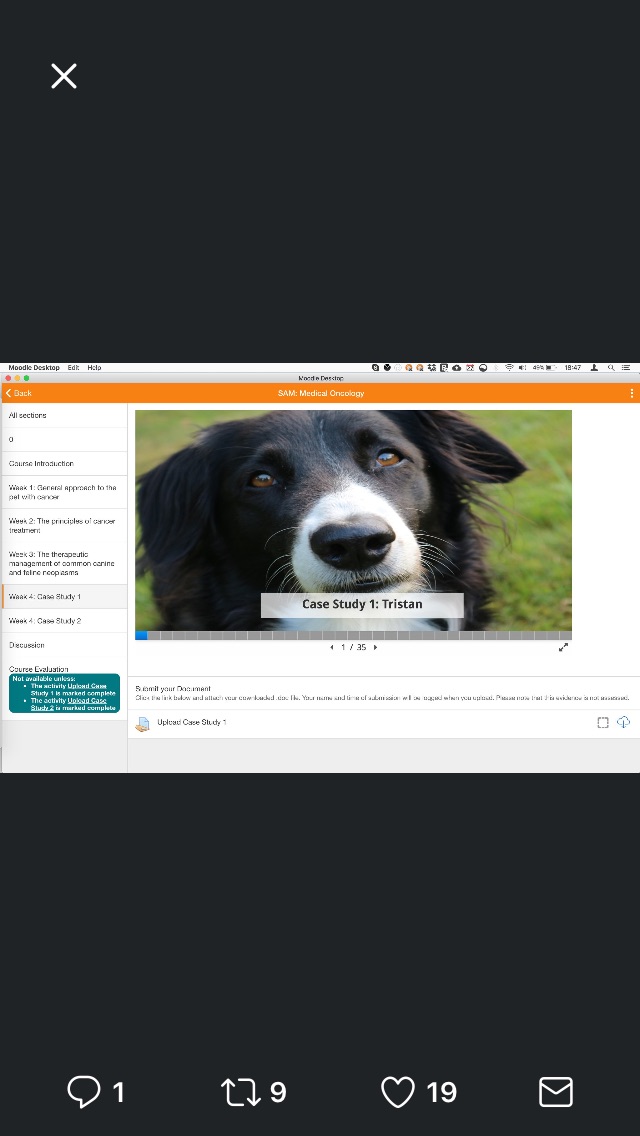
Task: Reply to the tweet via speech bubble icon
Action: coord(83,1091)
